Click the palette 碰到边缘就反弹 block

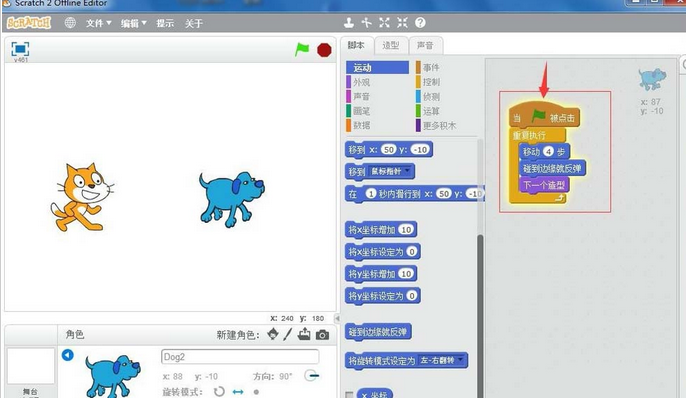pyautogui.click(x=378, y=332)
